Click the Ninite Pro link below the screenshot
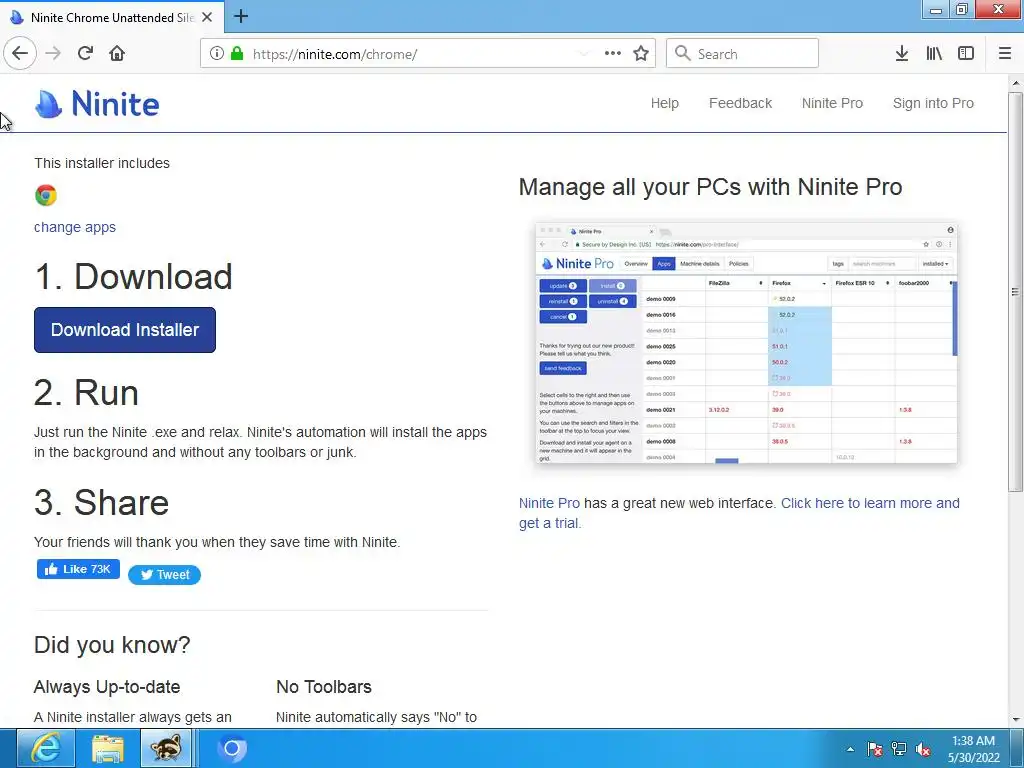Screen dimensions: 1024x768 click(x=549, y=504)
